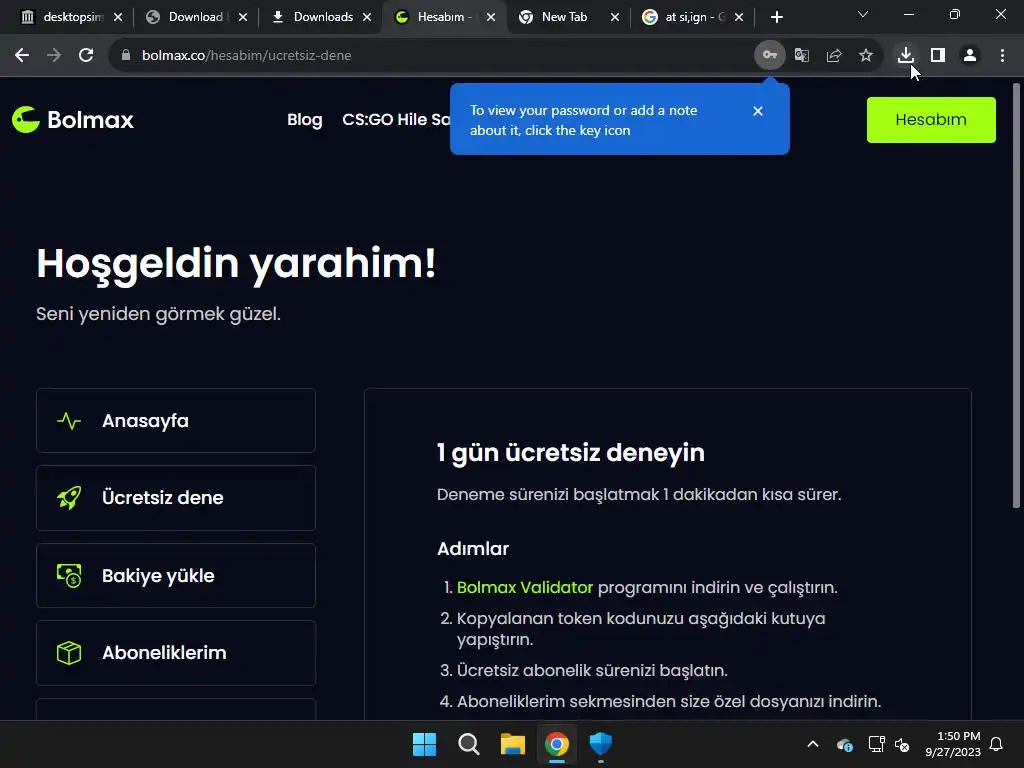
Task: Close the at si,ign Google tab
Action: click(739, 17)
